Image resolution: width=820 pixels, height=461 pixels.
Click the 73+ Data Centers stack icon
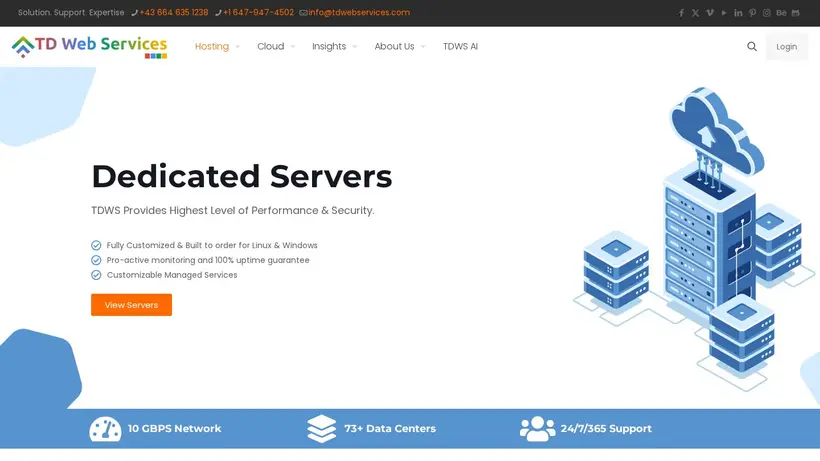(322, 429)
